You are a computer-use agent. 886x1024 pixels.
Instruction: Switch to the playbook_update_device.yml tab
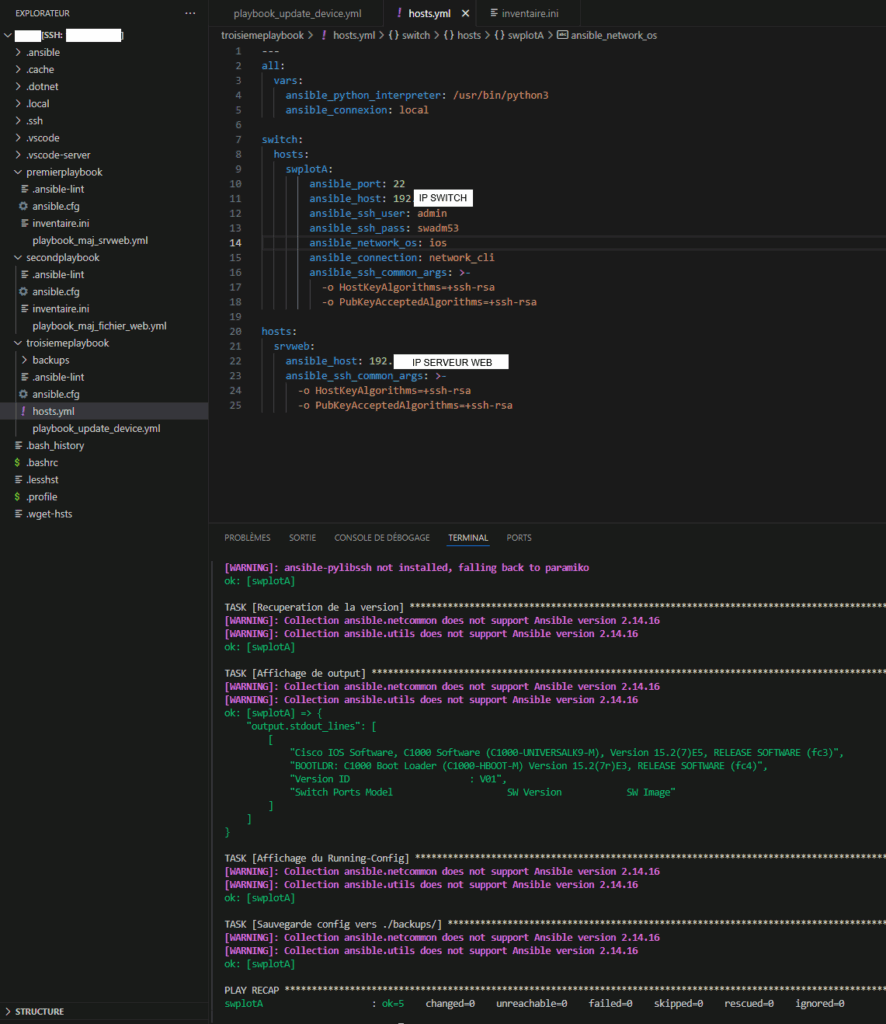coord(297,14)
